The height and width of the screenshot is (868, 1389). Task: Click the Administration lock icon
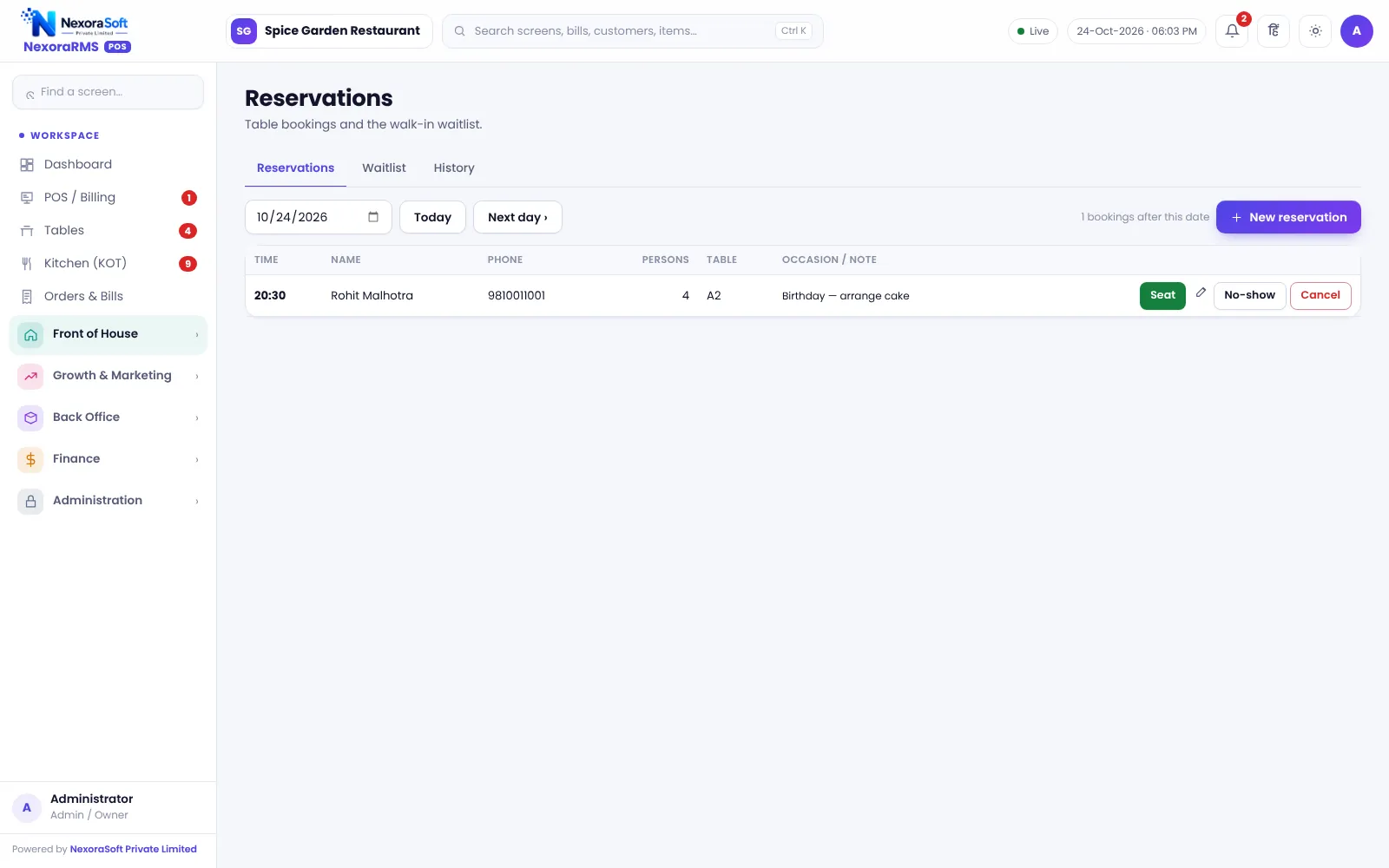coord(30,501)
